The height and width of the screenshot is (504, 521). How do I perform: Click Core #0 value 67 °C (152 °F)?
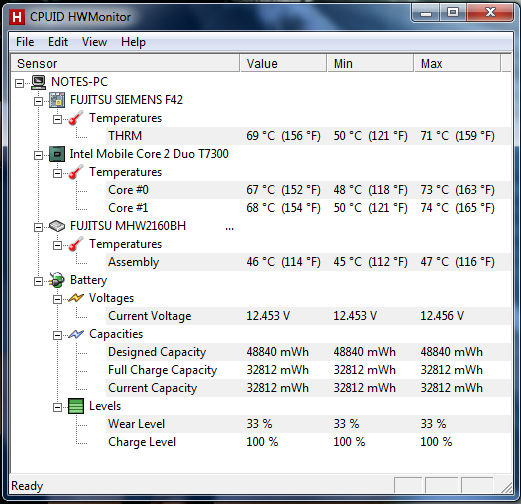click(283, 190)
